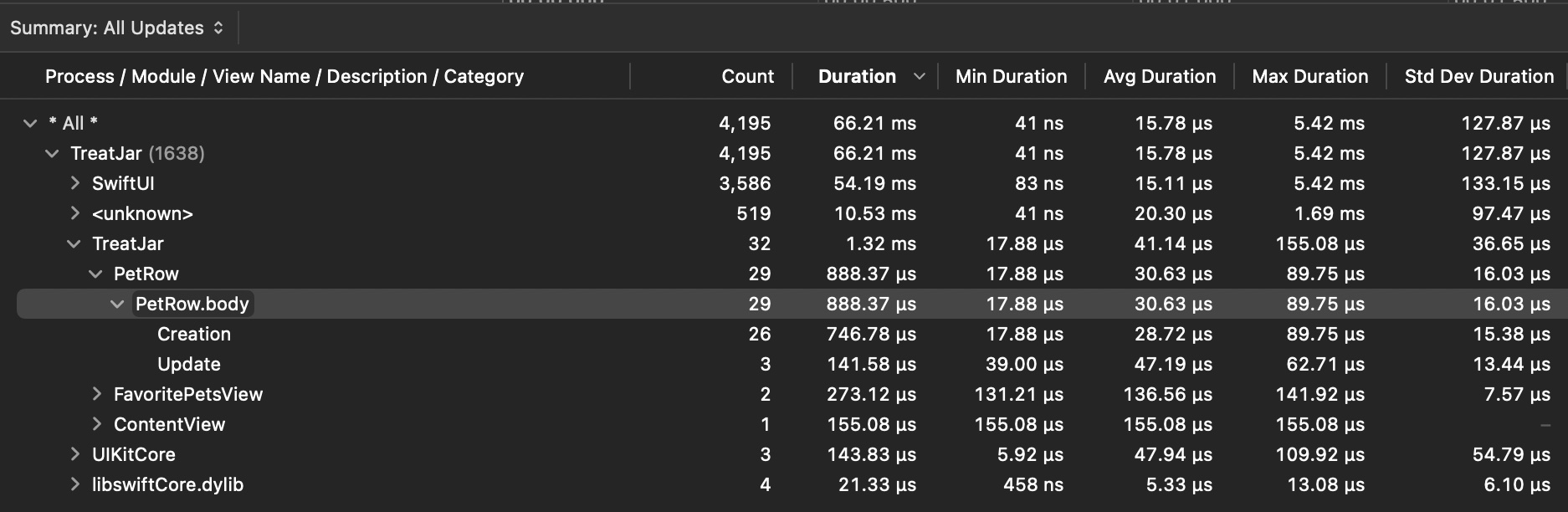
Task: Expand the <unknown> module row
Action: click(74, 213)
